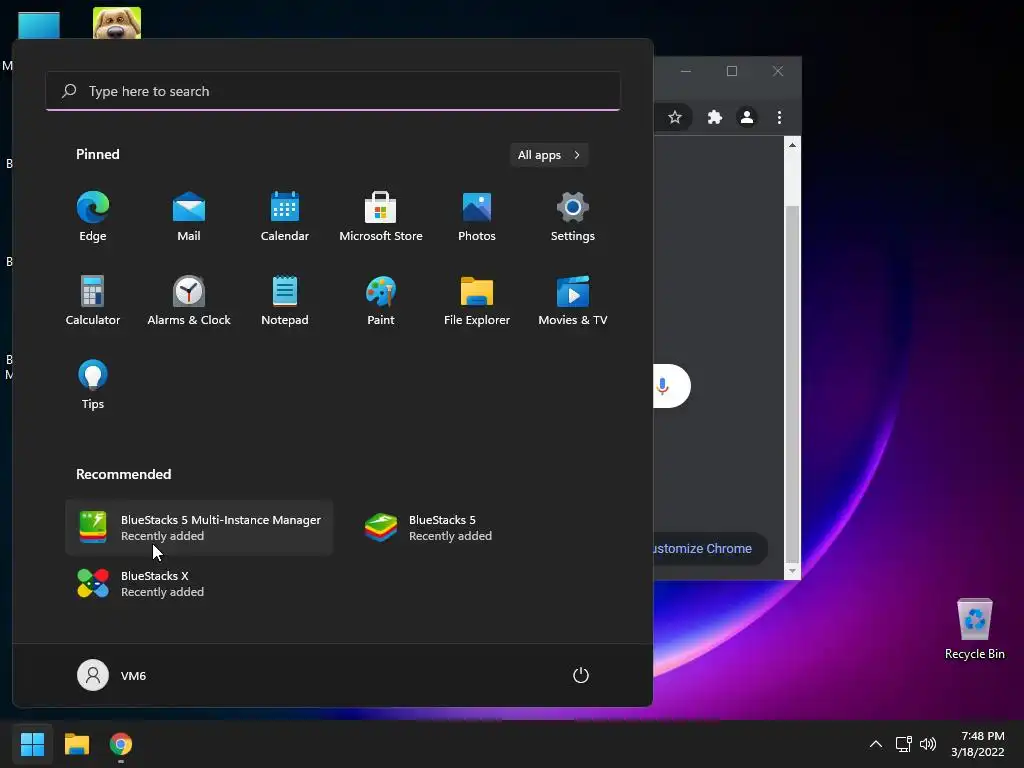
Task: Maximize the Chrome window
Action: tap(732, 71)
